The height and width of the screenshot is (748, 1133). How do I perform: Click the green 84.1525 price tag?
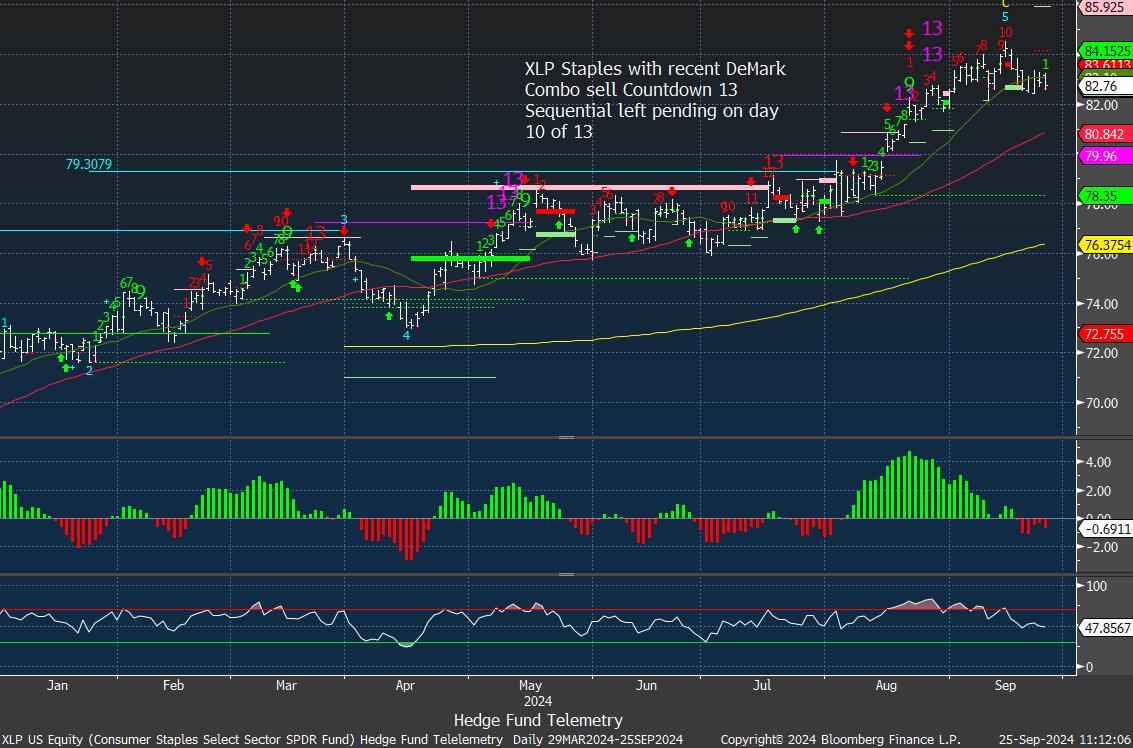(1105, 51)
